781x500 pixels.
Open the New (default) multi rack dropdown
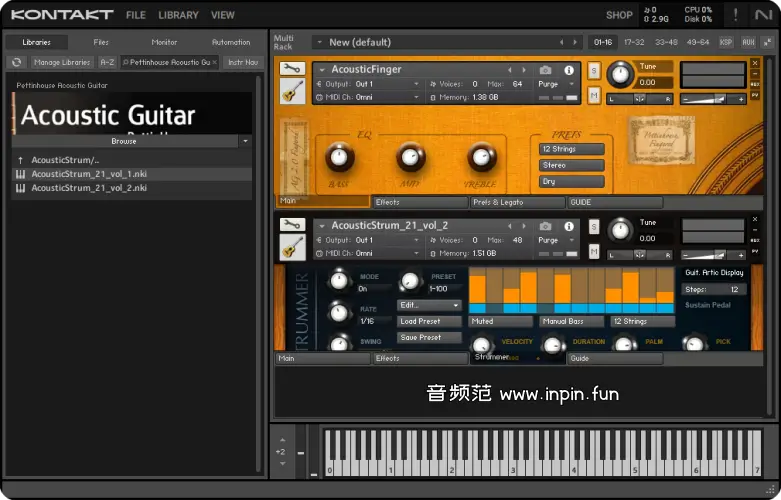pyautogui.click(x=320, y=42)
